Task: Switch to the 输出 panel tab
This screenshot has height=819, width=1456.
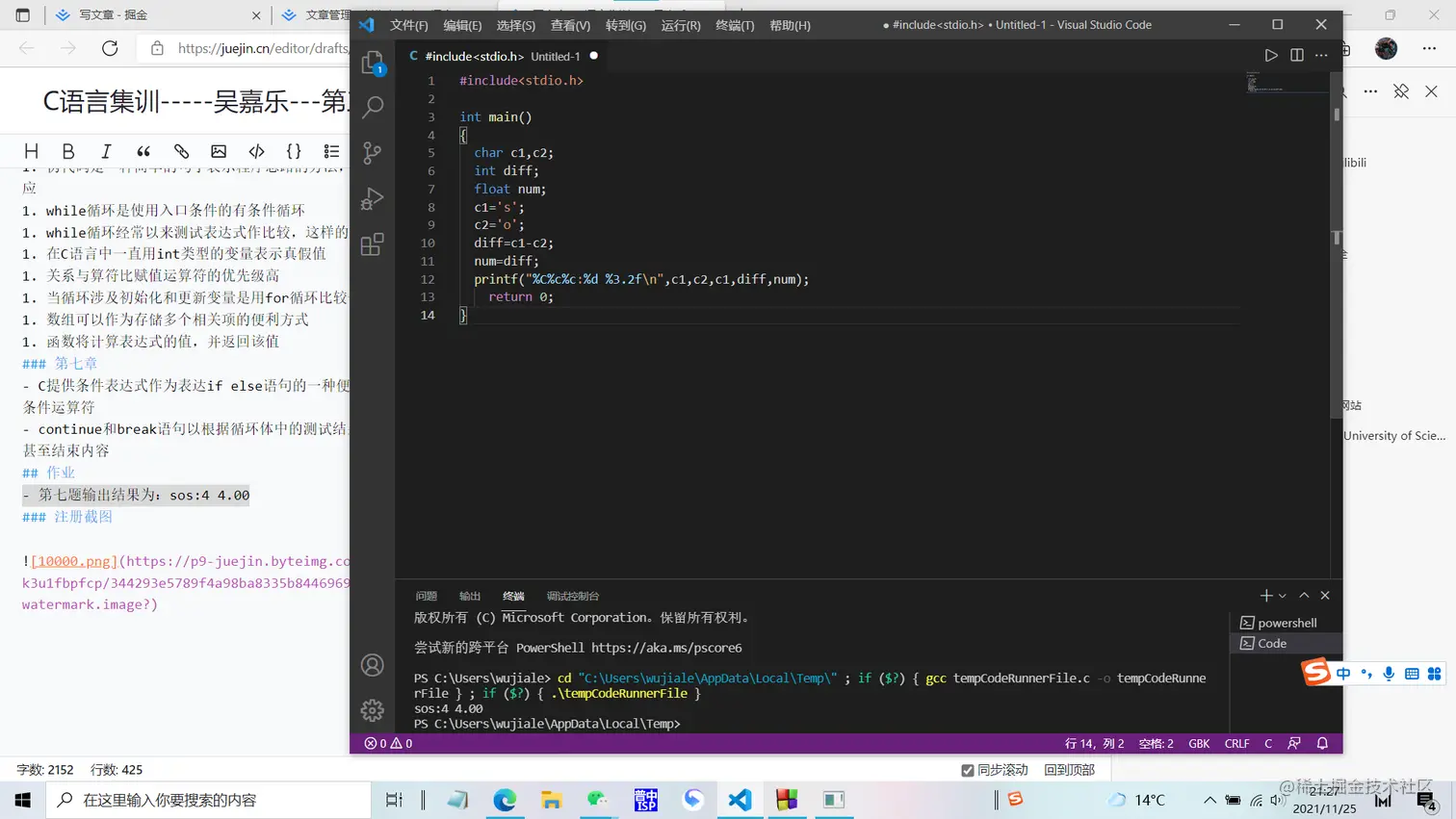Action: pos(470,596)
